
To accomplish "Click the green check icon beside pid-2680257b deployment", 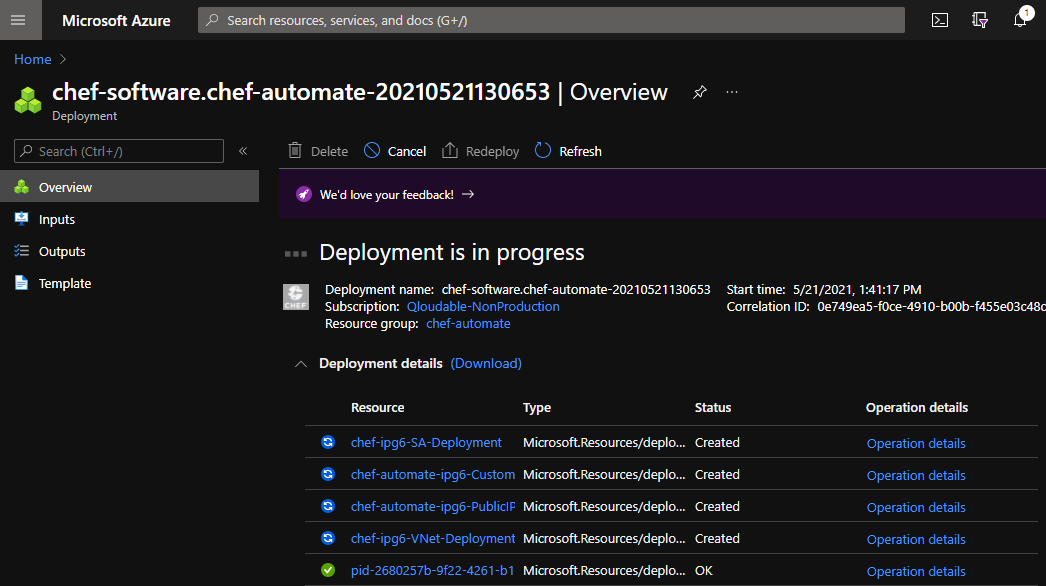I will pos(328,570).
